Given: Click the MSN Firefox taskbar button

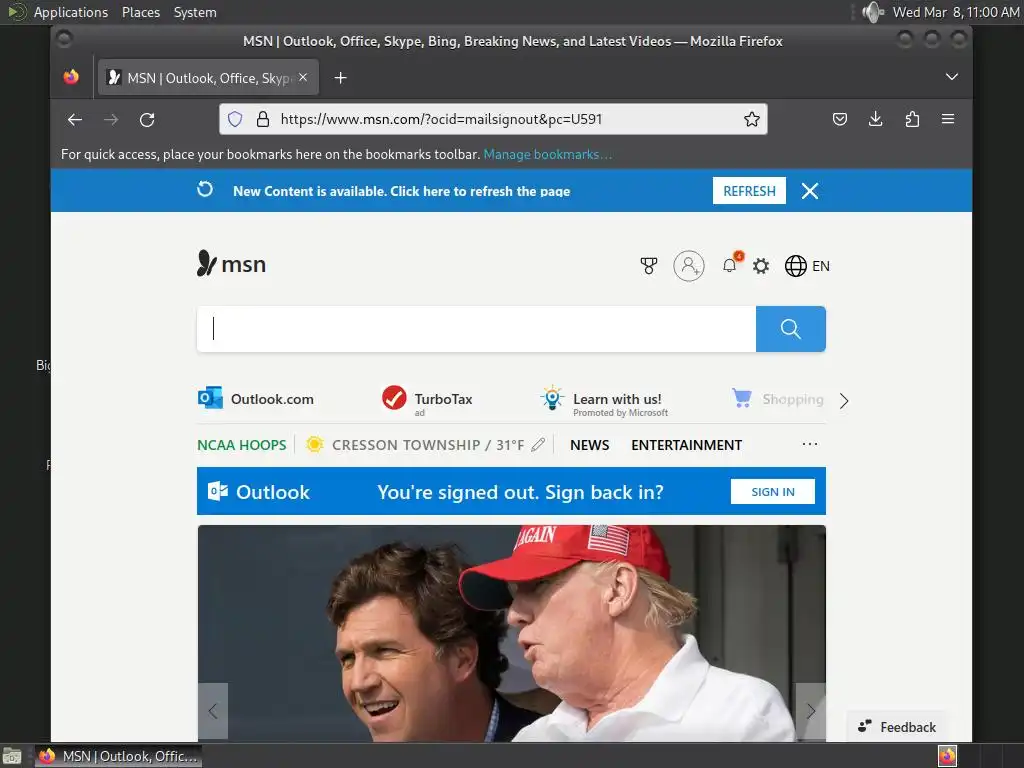Looking at the screenshot, I should coord(118,756).
